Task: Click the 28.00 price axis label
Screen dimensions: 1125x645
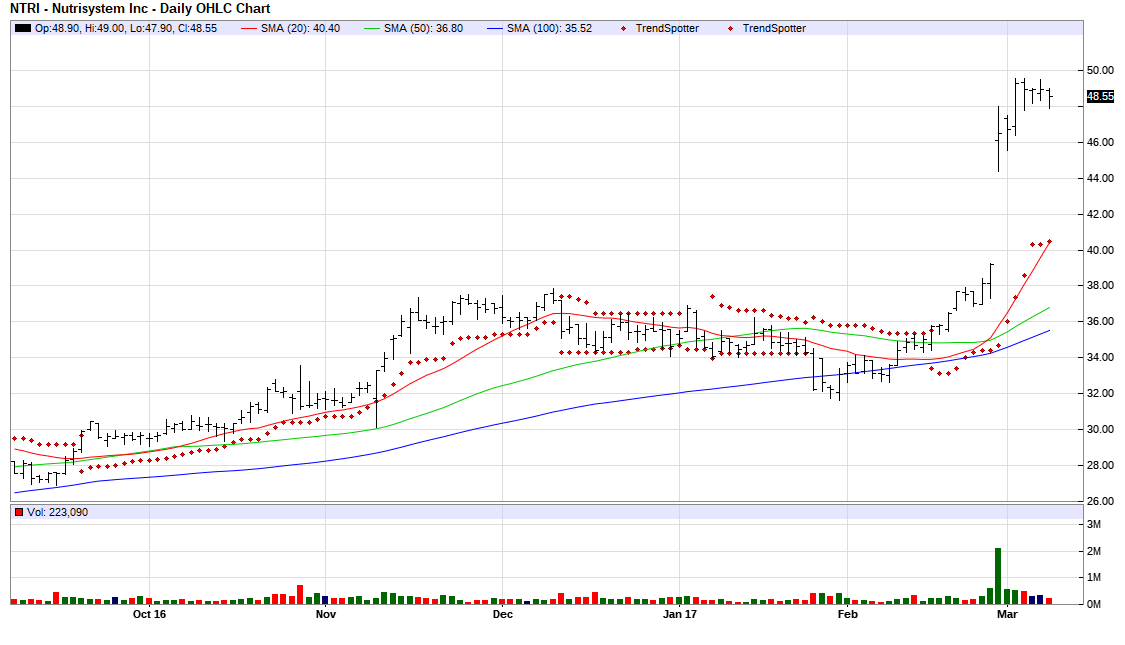Action: [1100, 465]
